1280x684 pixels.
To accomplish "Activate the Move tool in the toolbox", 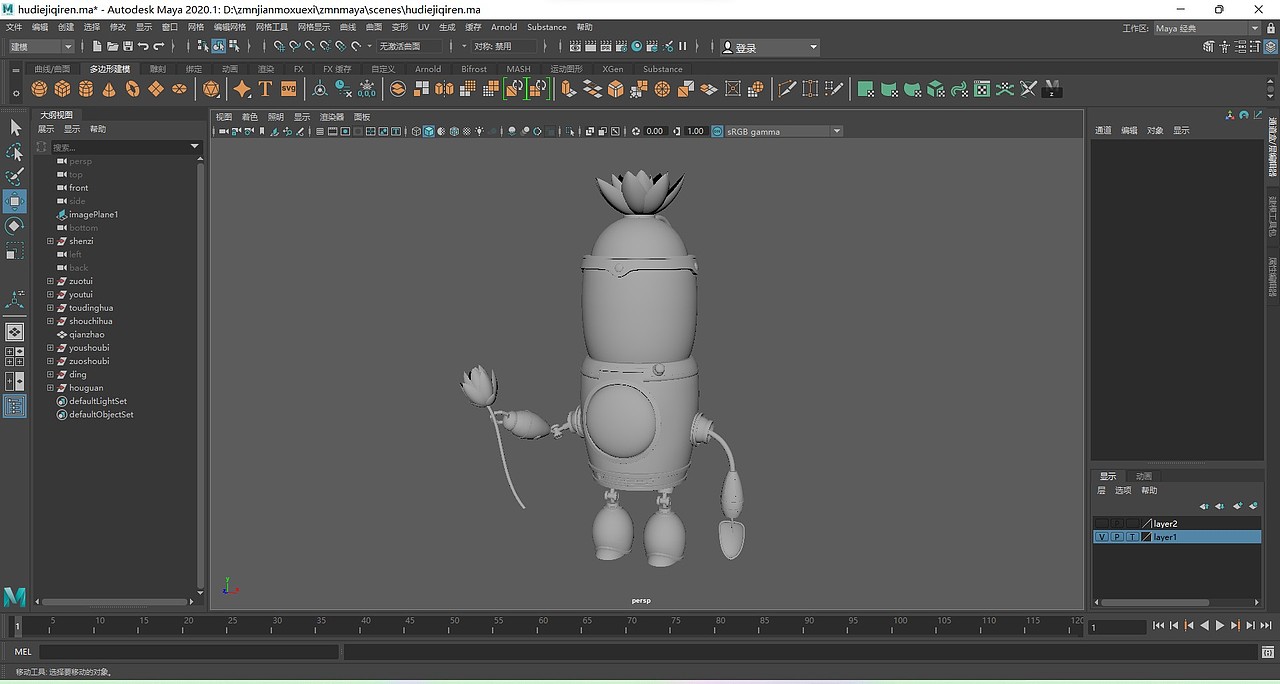I will point(15,201).
